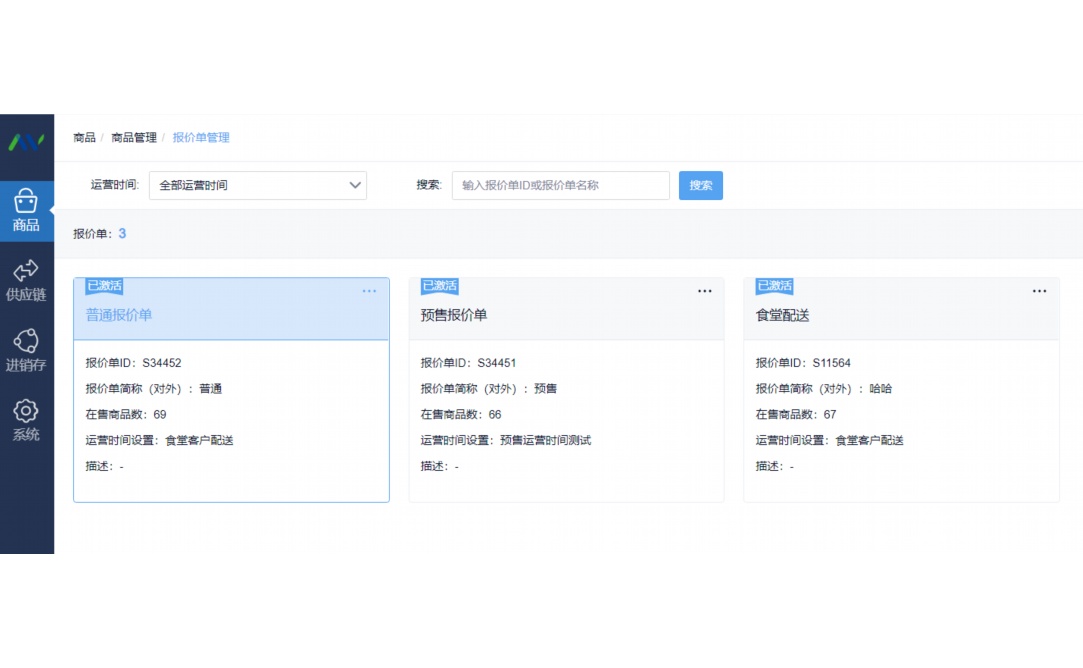Click the quotation search input field
1083x668 pixels.
[560, 185]
